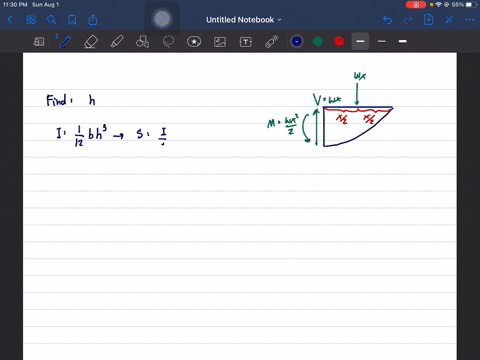
Task: Go back using the left chevron
Action: pyautogui.click(x=10, y=20)
